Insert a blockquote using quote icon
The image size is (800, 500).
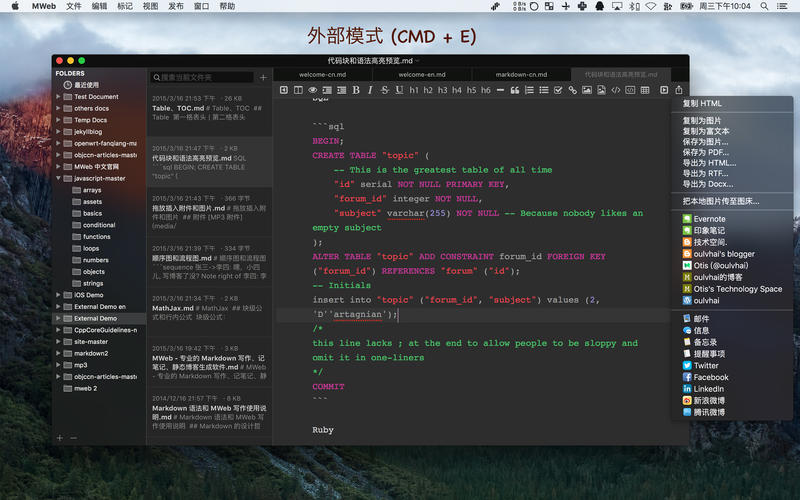pos(515,90)
